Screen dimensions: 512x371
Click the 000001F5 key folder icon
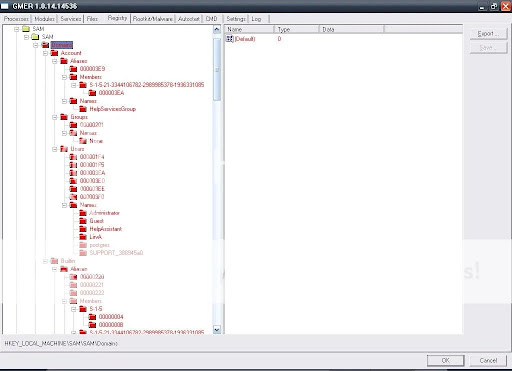coord(73,165)
